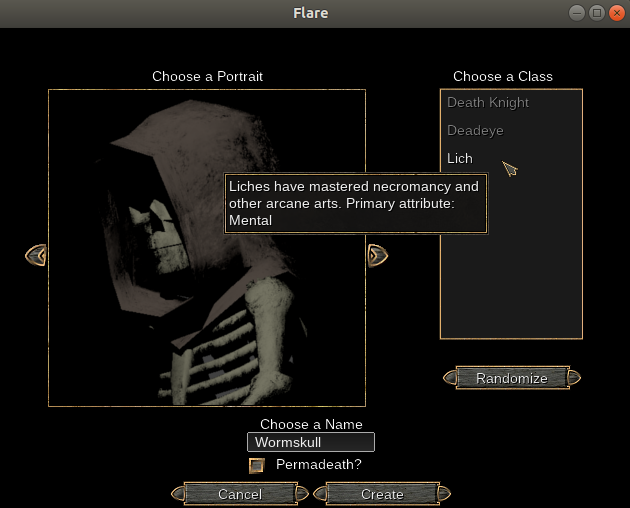
Task: Minimize the Flare window
Action: point(577,13)
